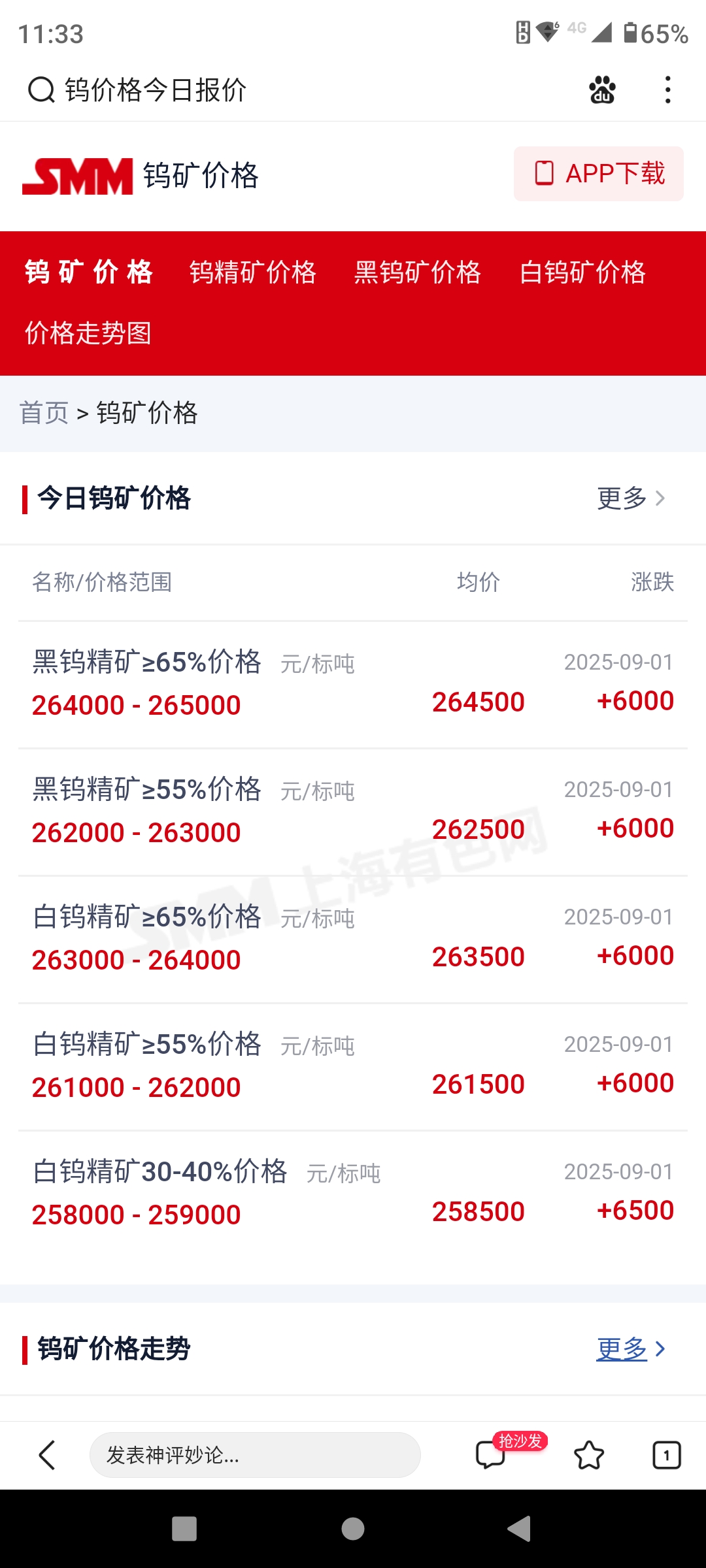Open the 价格走势图 tab

[88, 333]
